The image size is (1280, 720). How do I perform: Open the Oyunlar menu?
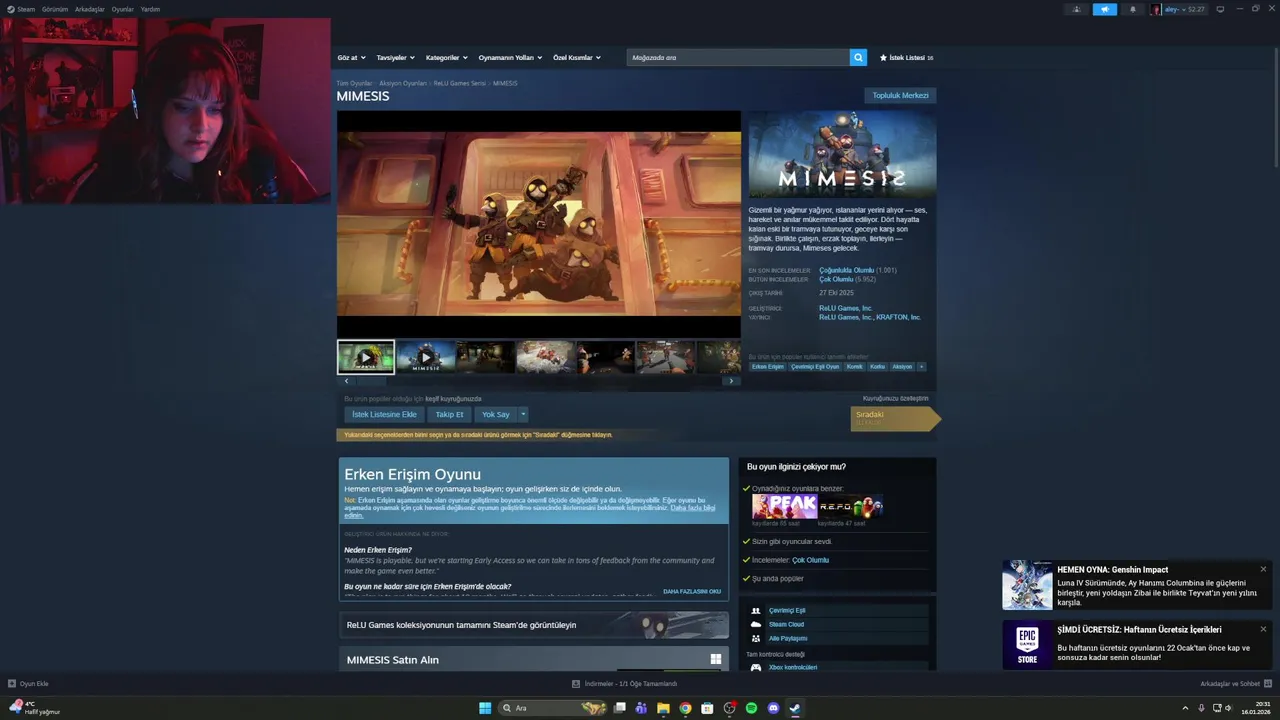(122, 9)
